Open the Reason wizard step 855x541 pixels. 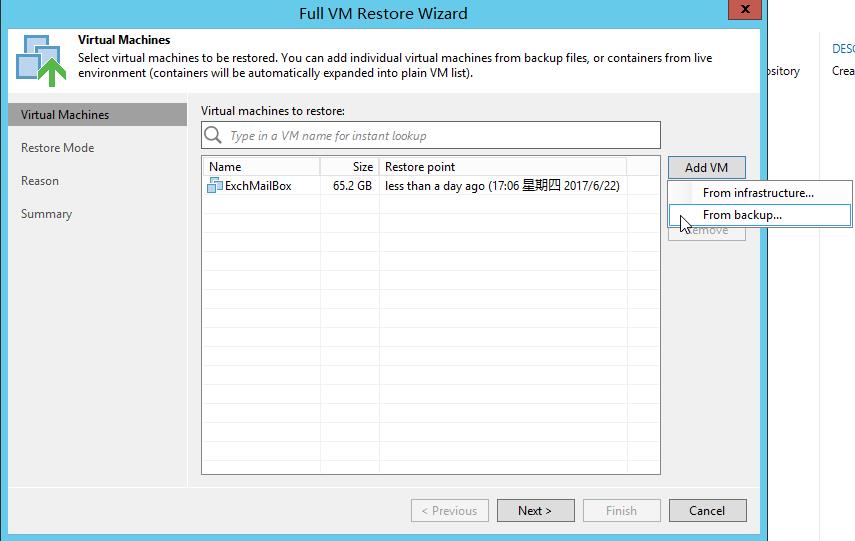(40, 181)
